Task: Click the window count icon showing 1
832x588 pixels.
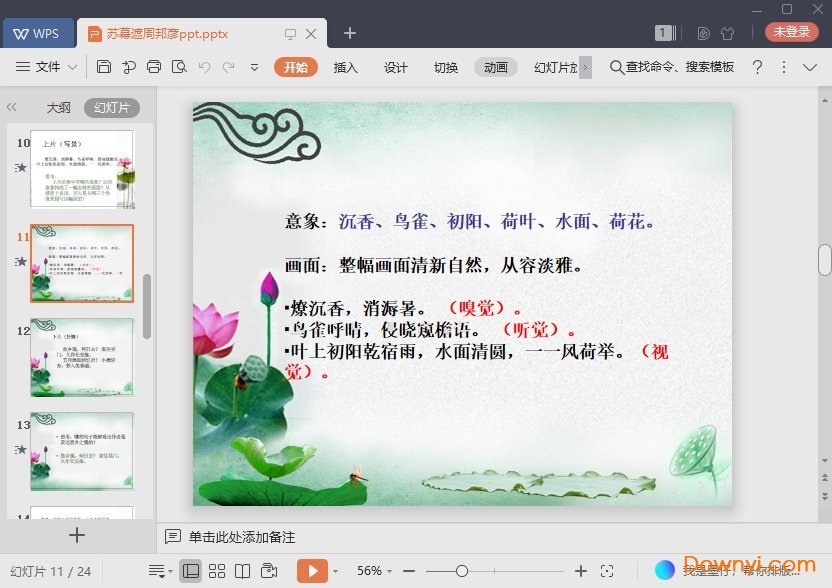Action: 665,33
